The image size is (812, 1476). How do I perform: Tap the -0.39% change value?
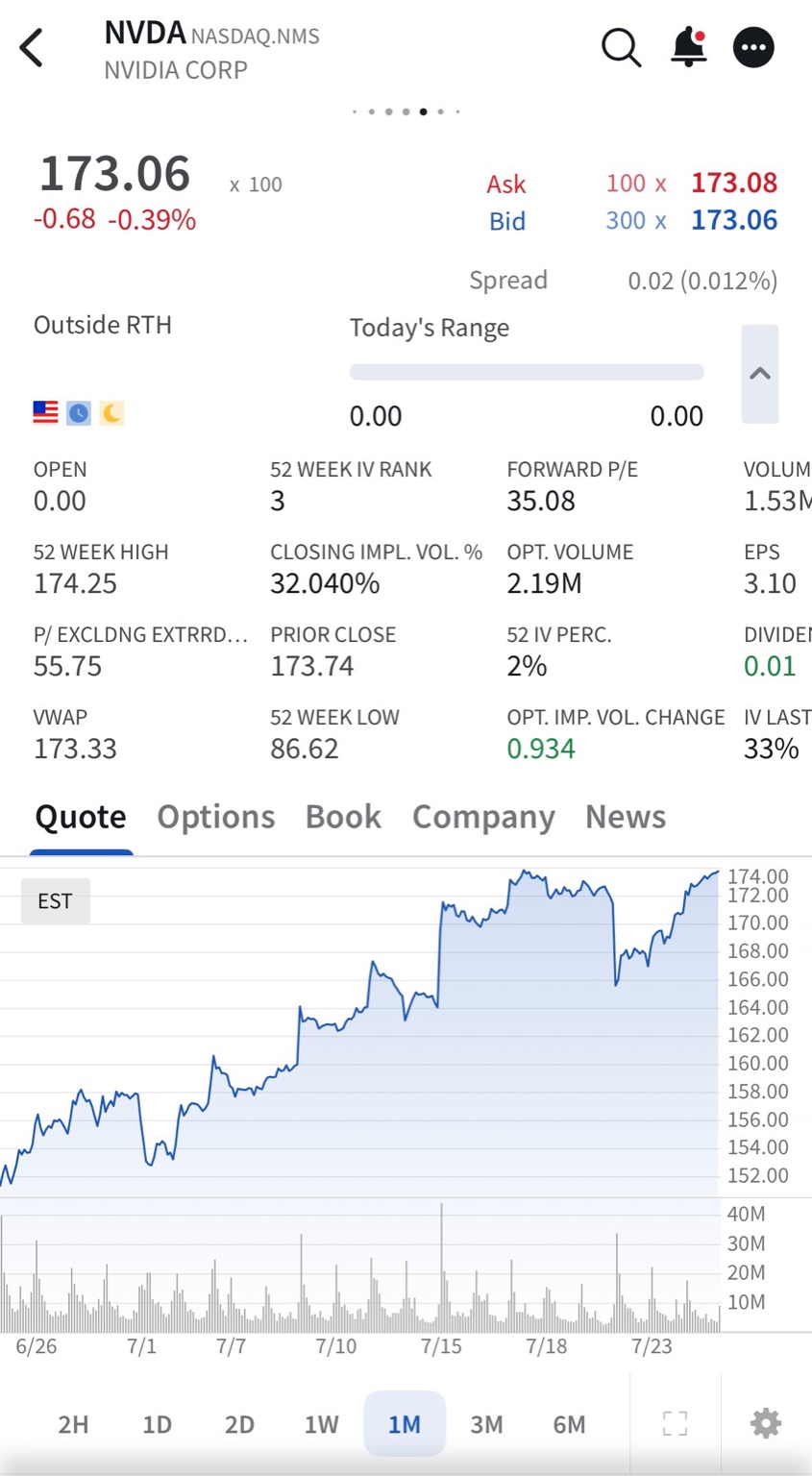152,220
